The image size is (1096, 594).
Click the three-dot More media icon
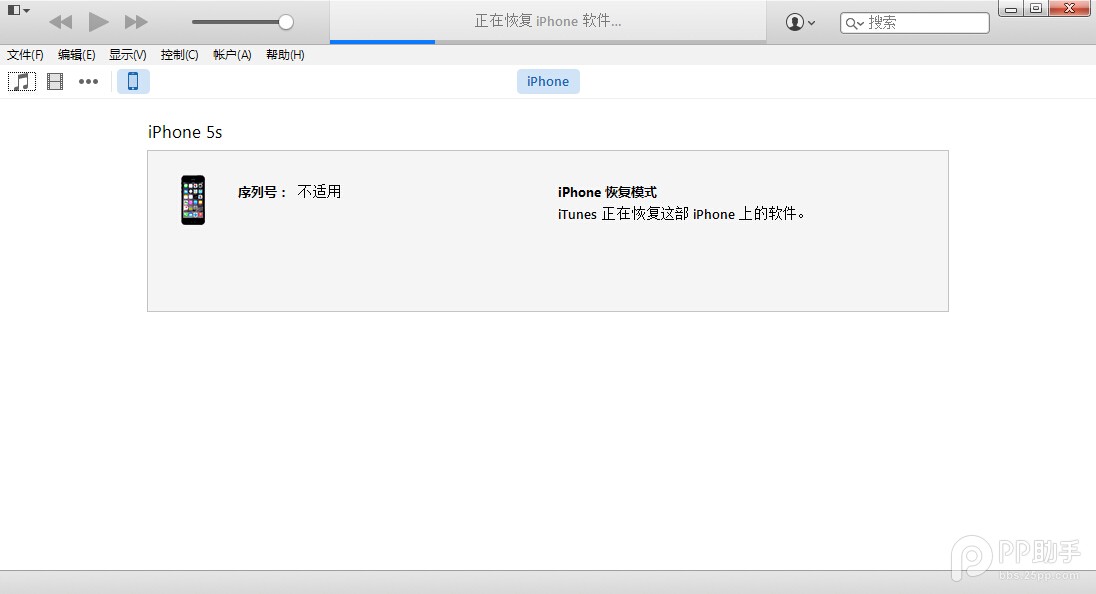[x=89, y=82]
